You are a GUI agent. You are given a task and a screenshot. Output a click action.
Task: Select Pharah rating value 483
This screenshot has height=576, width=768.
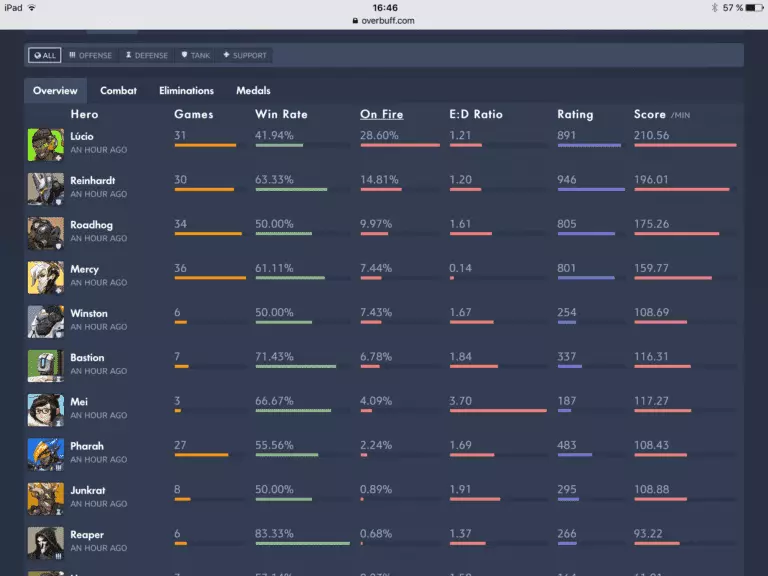567,445
